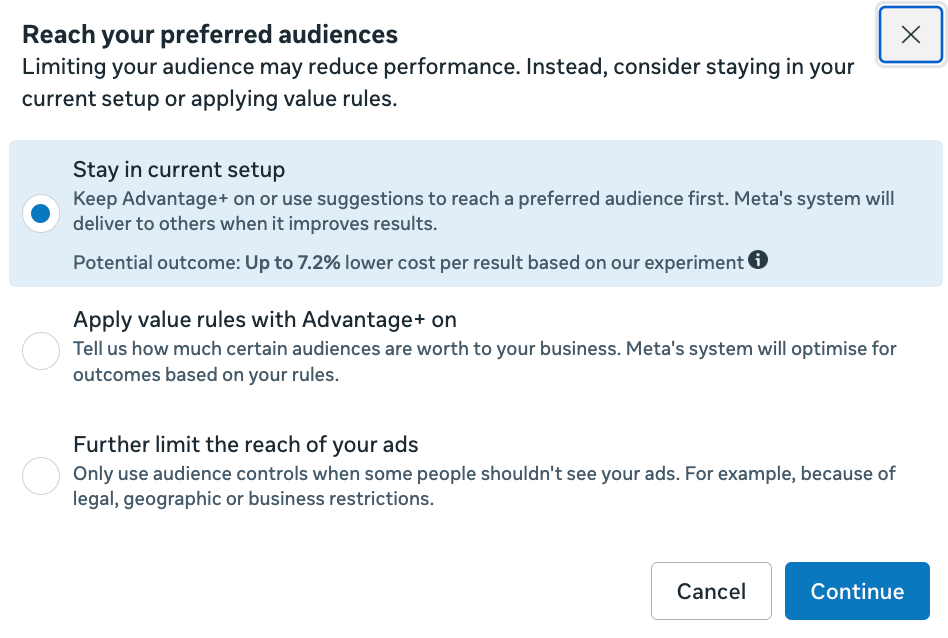Click the 'legal, geographic or business restrictions' line

(x=253, y=499)
